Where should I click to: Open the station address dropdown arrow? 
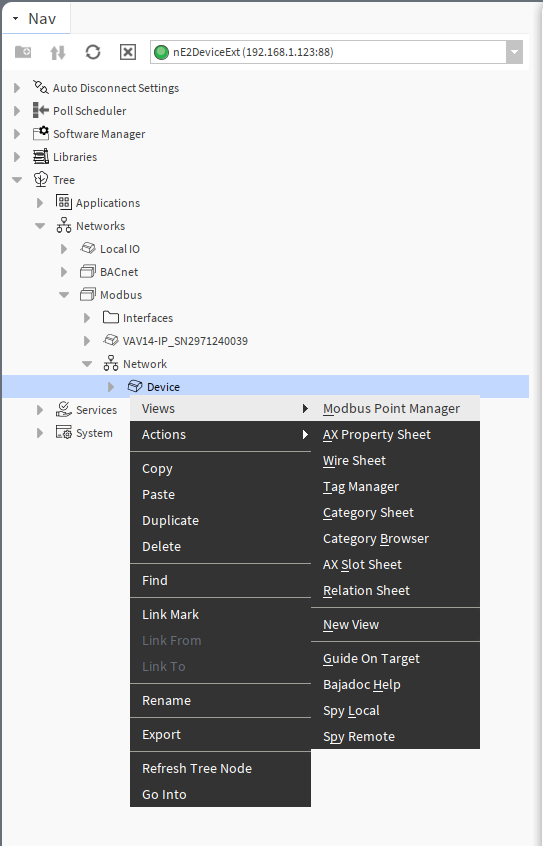click(514, 52)
